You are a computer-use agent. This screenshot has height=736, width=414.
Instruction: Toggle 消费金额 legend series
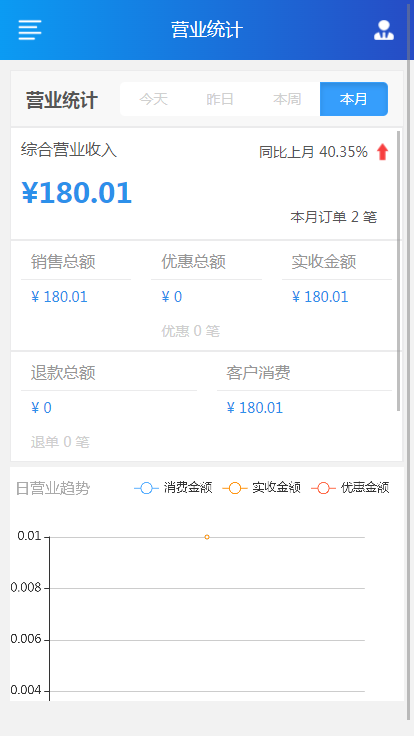tap(173, 488)
